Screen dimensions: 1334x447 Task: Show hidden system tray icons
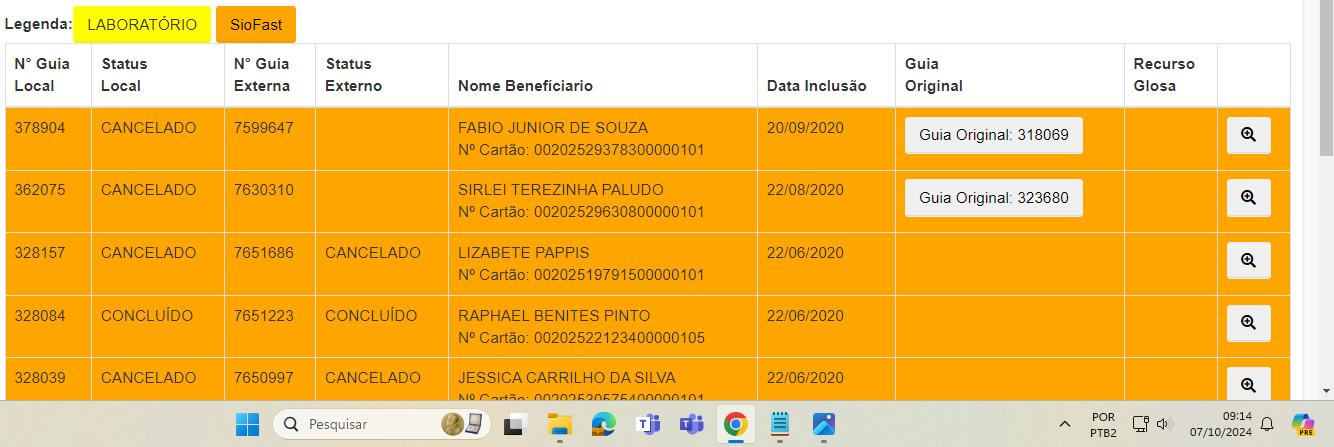click(x=1064, y=424)
